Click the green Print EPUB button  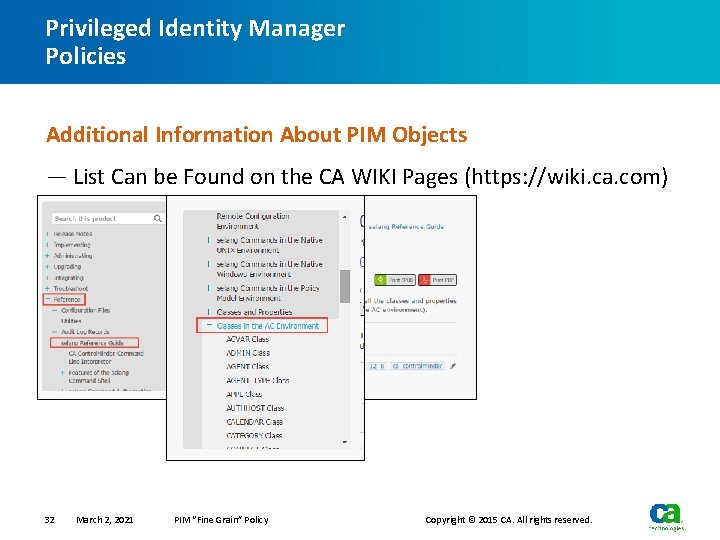coord(395,280)
